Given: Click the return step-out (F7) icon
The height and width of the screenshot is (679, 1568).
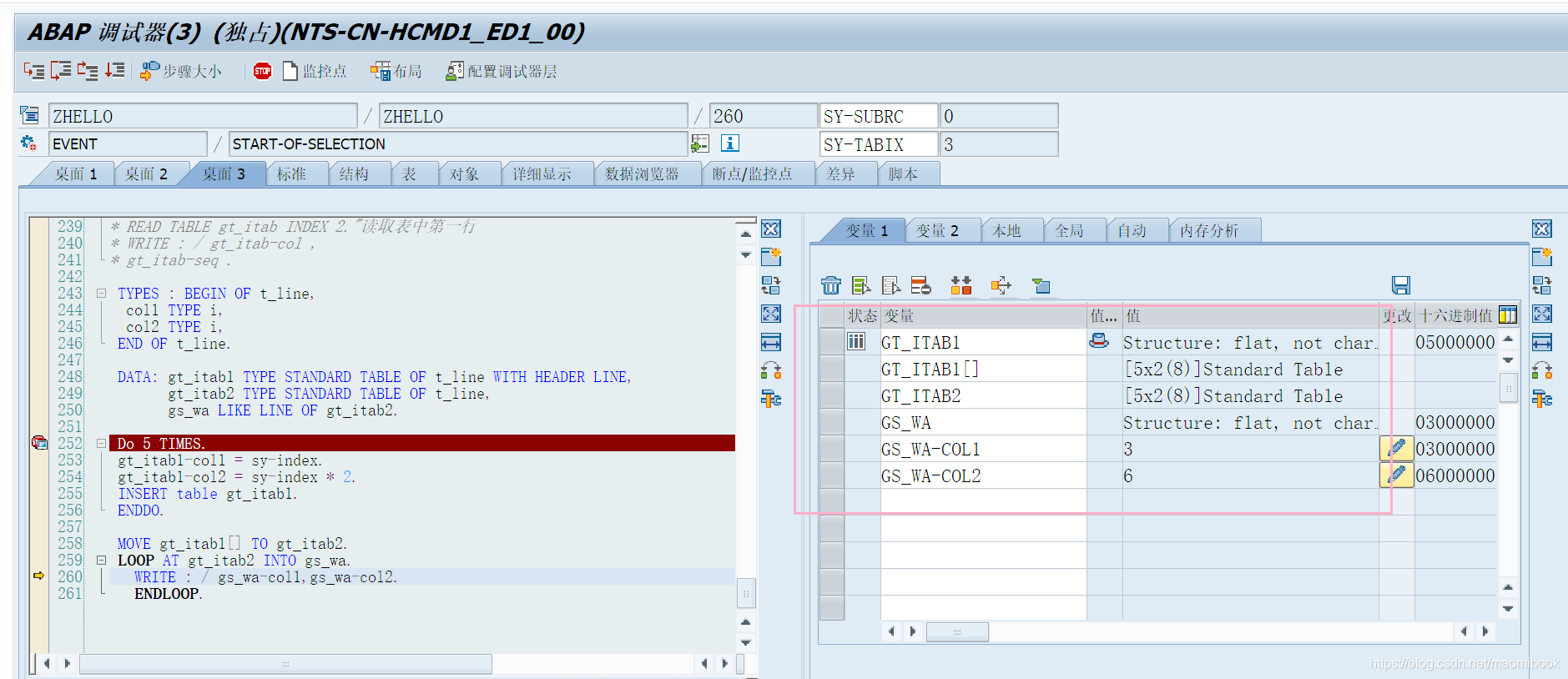Looking at the screenshot, I should coord(88,71).
